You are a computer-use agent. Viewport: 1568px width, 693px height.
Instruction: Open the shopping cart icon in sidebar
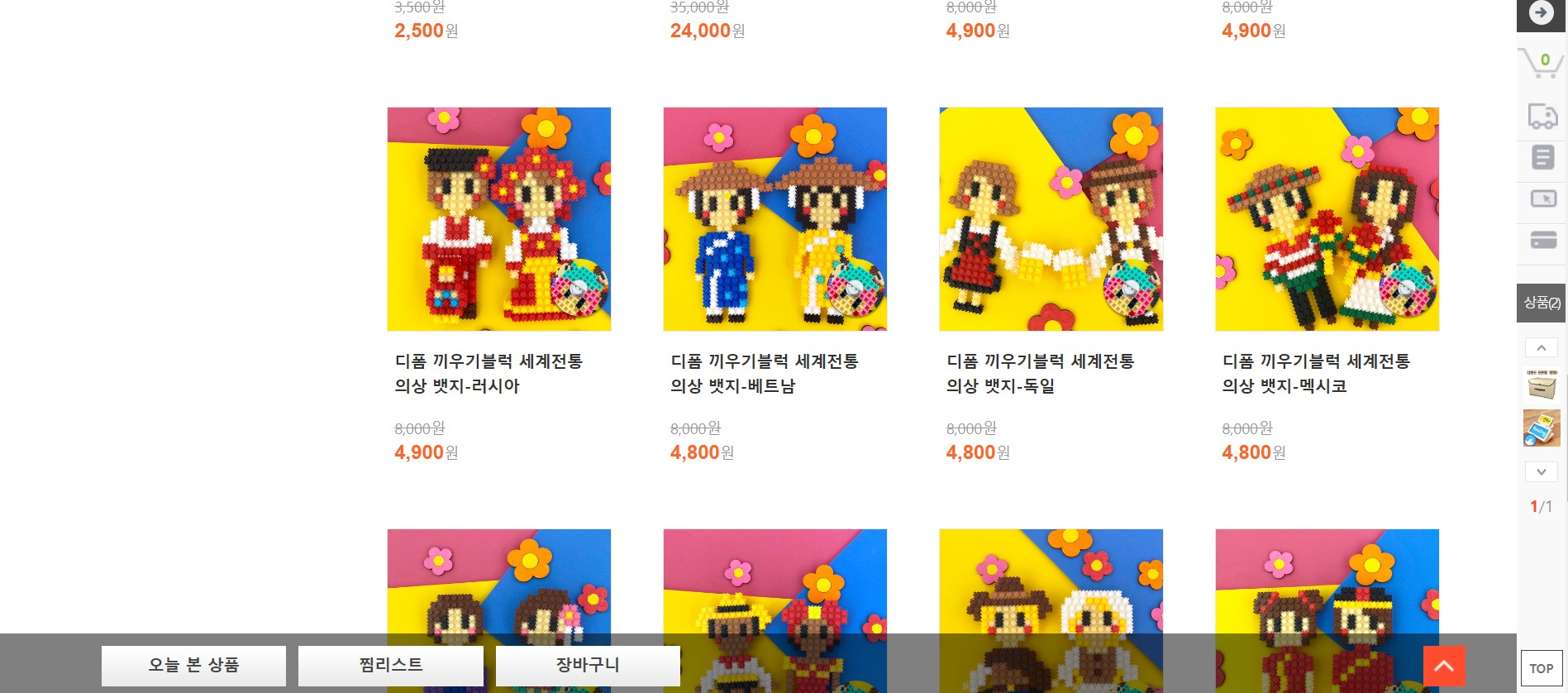point(1541,62)
